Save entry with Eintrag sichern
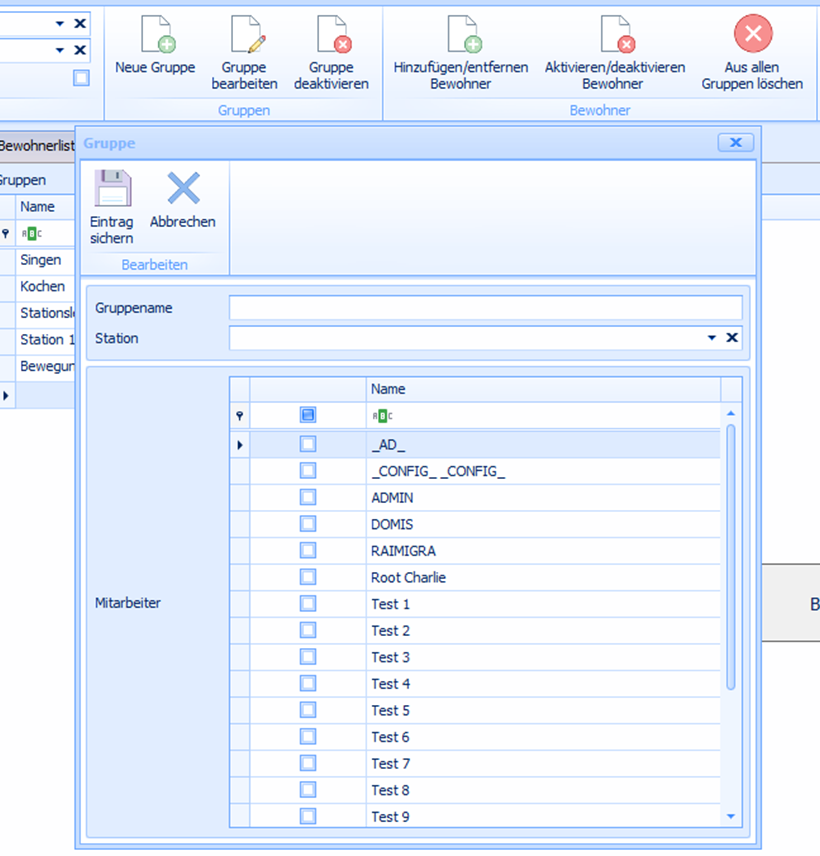The width and height of the screenshot is (820, 856). (112, 190)
